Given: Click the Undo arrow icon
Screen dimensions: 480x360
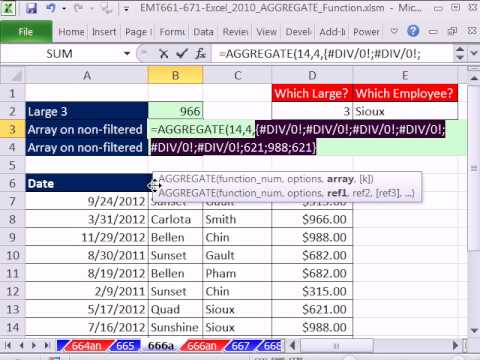Looking at the screenshot, I should [x=51, y=8].
